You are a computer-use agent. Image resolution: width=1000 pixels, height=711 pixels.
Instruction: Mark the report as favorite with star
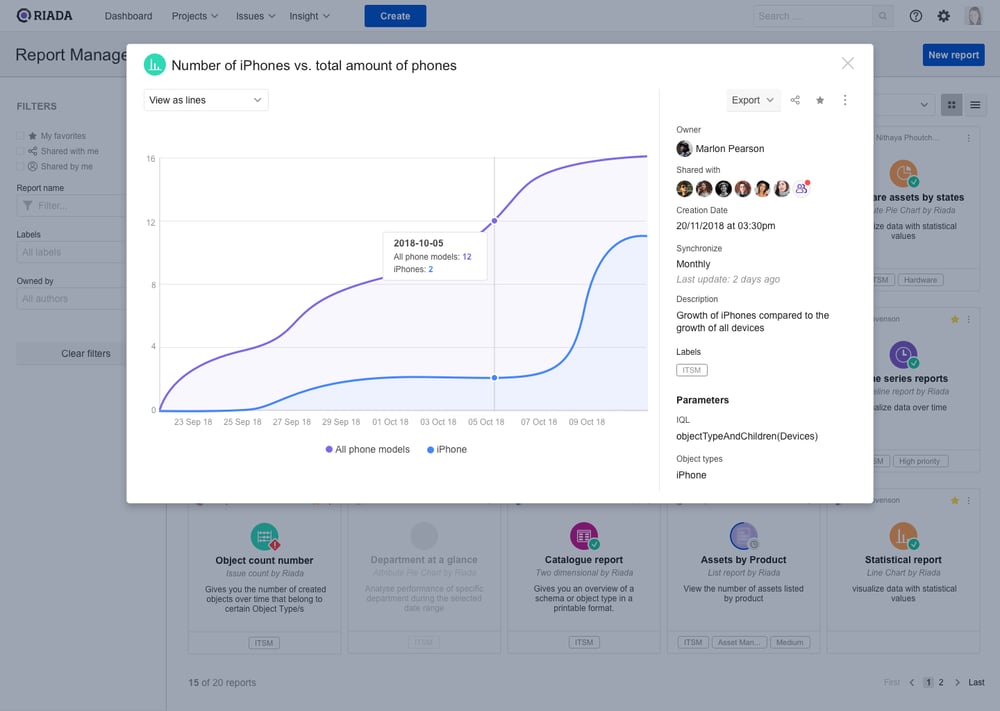coord(820,100)
